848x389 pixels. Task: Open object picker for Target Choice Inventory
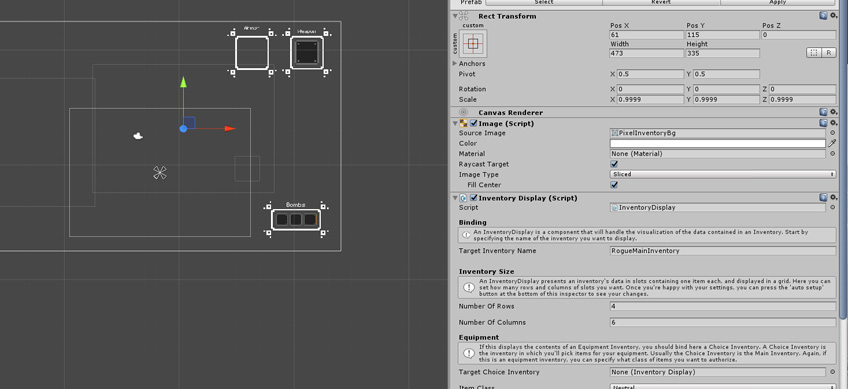pos(832,372)
